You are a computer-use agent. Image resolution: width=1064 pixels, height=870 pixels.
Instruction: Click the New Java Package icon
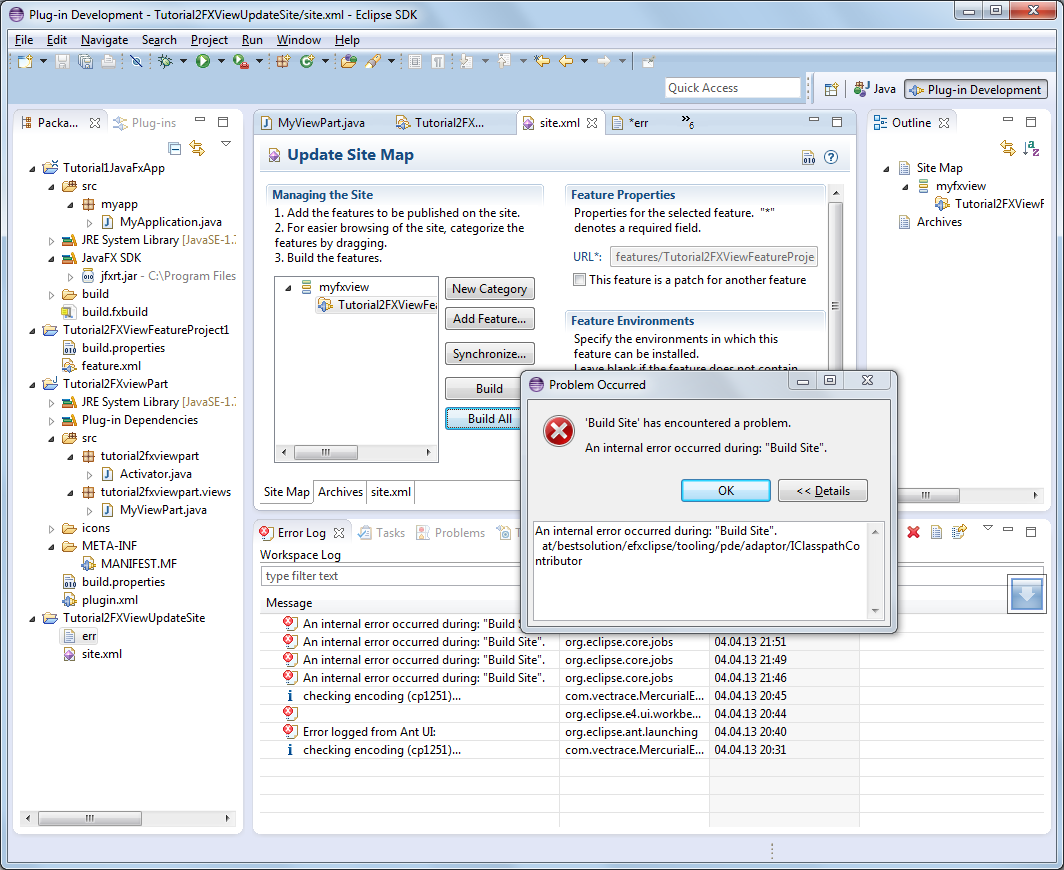283,62
